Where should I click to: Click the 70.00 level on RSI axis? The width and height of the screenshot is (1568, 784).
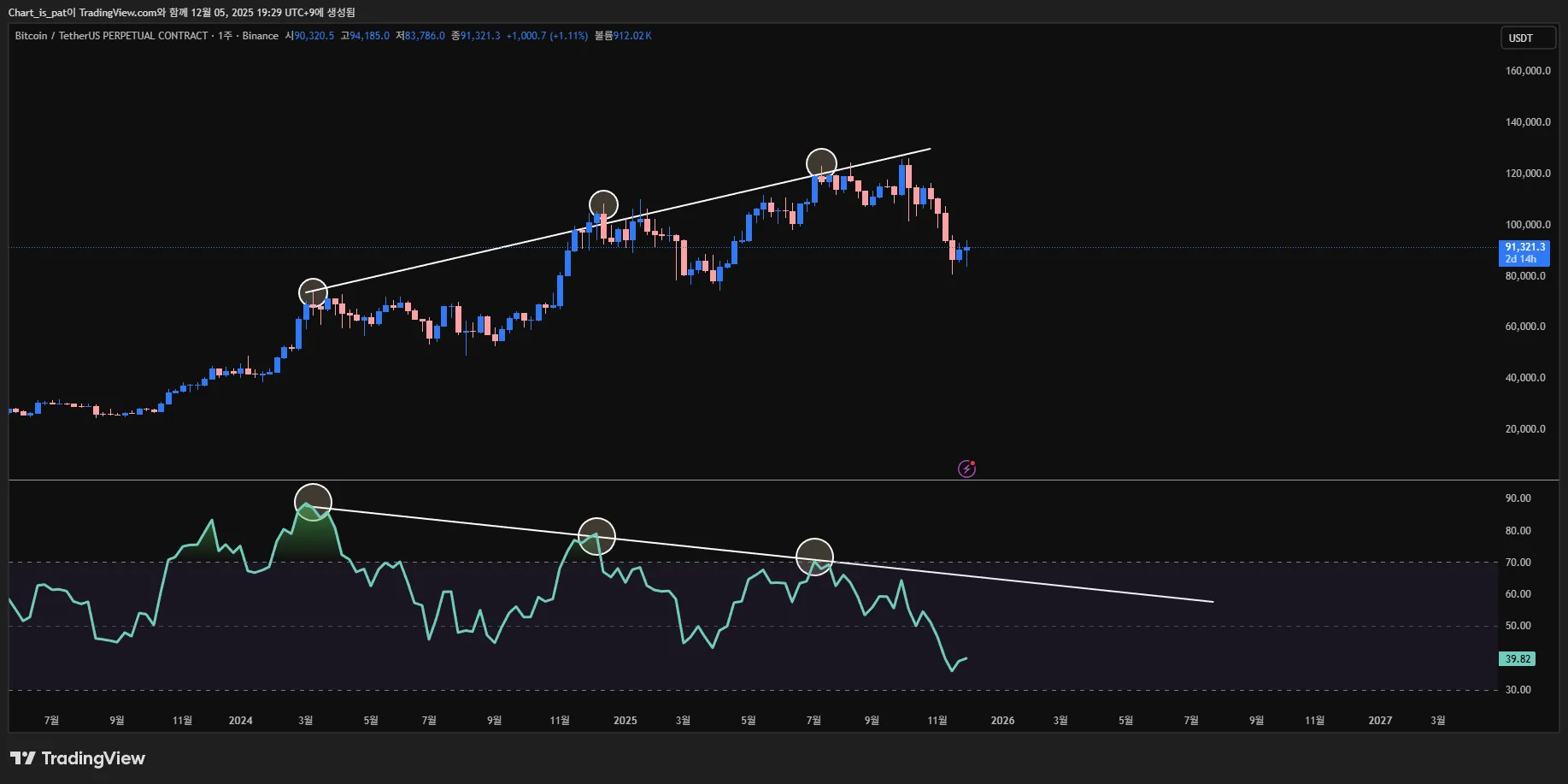(x=1518, y=563)
